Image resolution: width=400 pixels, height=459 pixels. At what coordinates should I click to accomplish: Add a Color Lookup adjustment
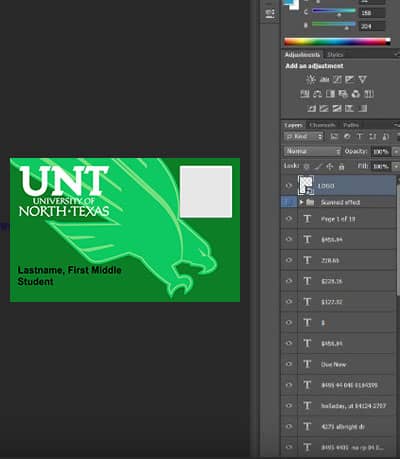pyautogui.click(x=368, y=94)
